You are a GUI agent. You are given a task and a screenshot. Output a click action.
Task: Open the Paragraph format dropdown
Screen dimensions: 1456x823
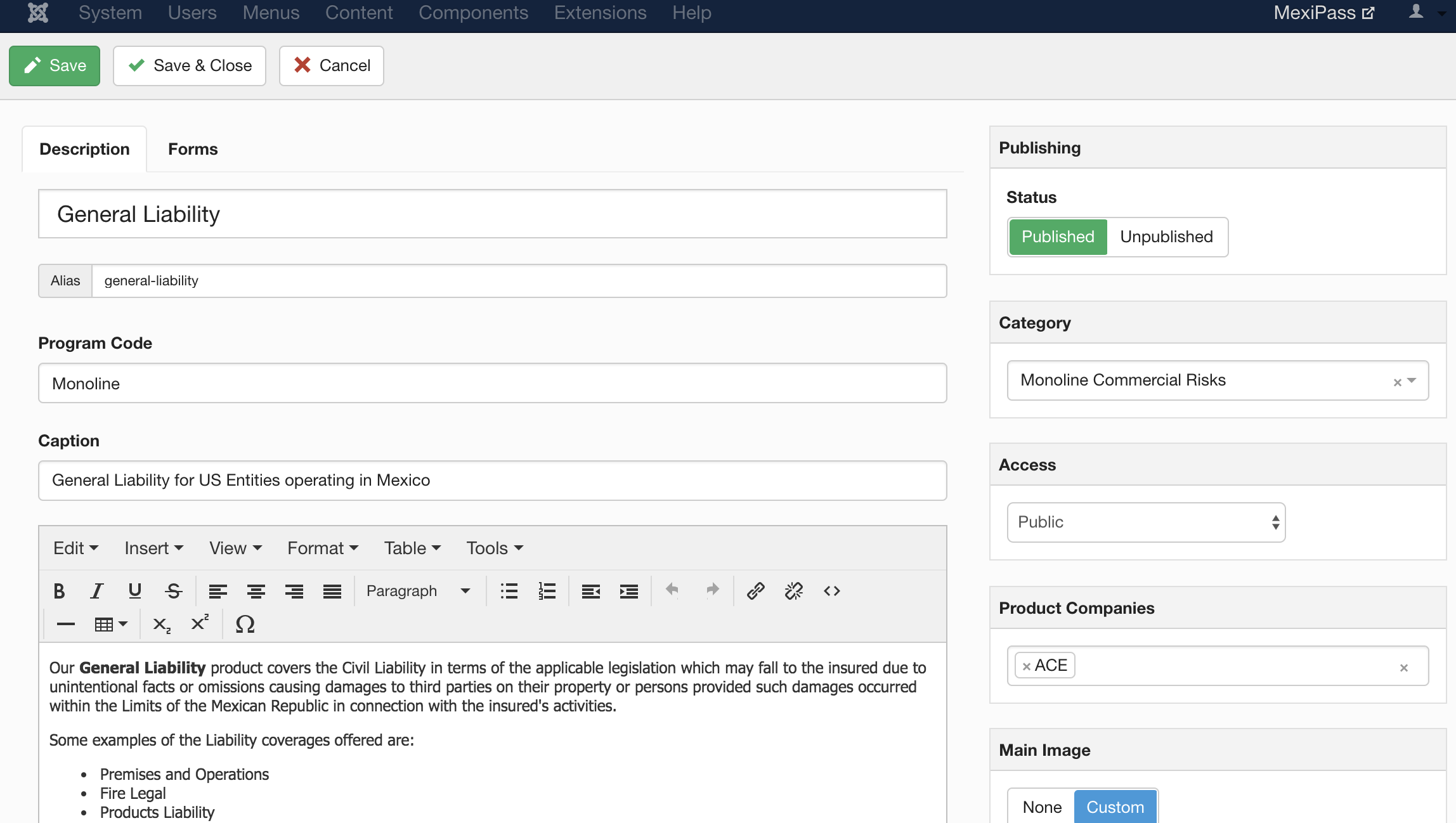coord(419,591)
